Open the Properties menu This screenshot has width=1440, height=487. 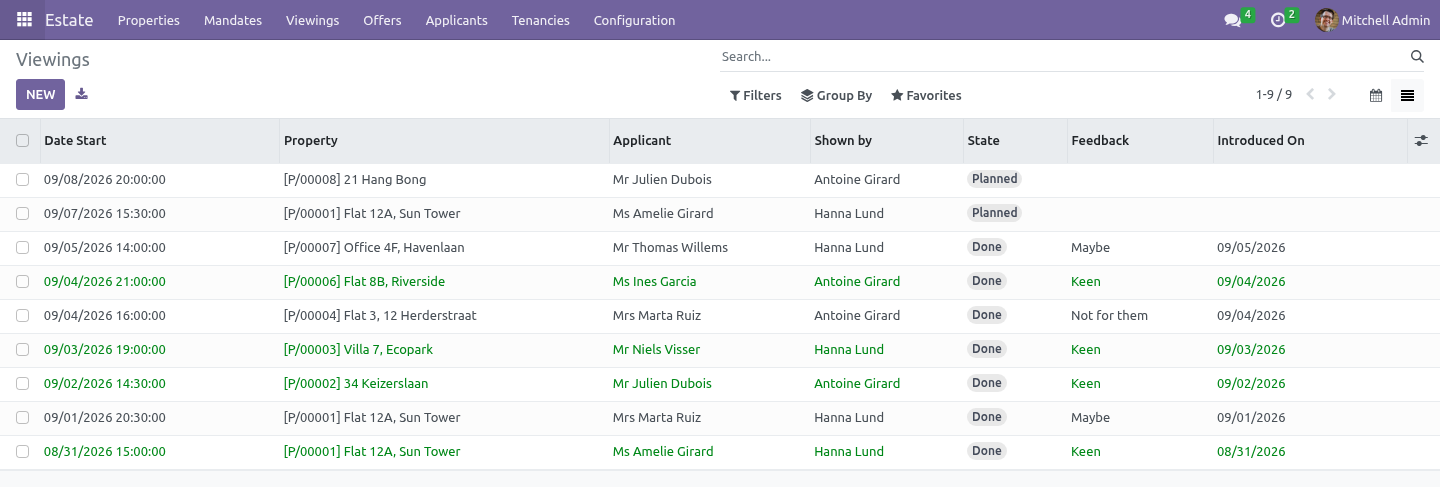pos(149,20)
